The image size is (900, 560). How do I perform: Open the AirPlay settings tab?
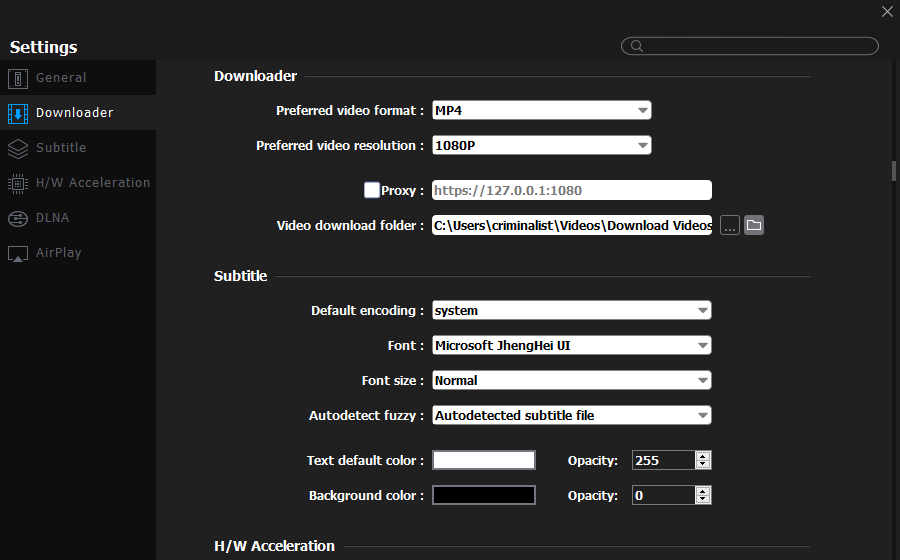58,253
